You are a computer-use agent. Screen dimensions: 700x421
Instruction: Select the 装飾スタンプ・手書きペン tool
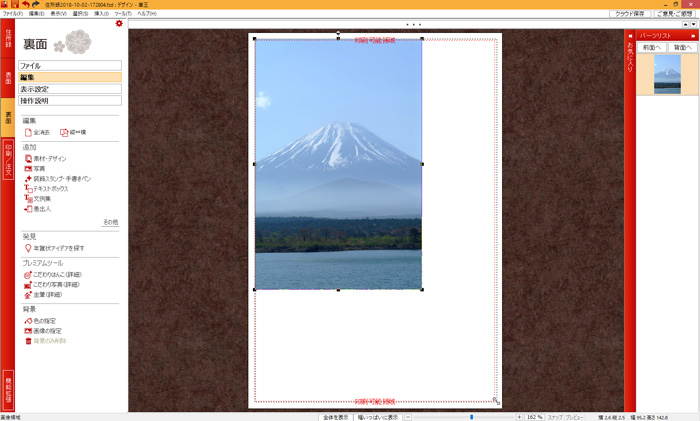[x=28, y=178]
